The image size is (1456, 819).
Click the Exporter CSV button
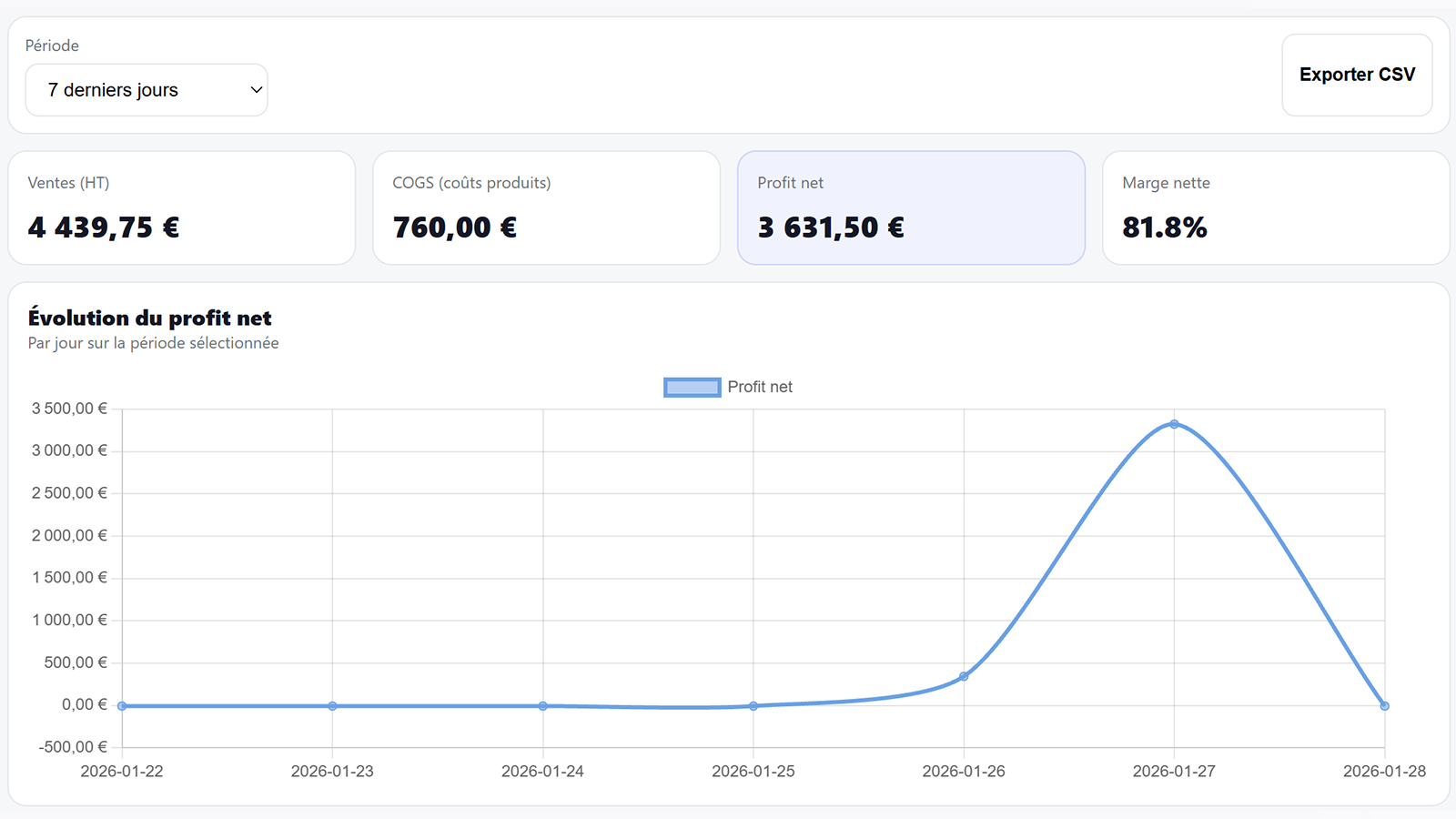[x=1357, y=75]
